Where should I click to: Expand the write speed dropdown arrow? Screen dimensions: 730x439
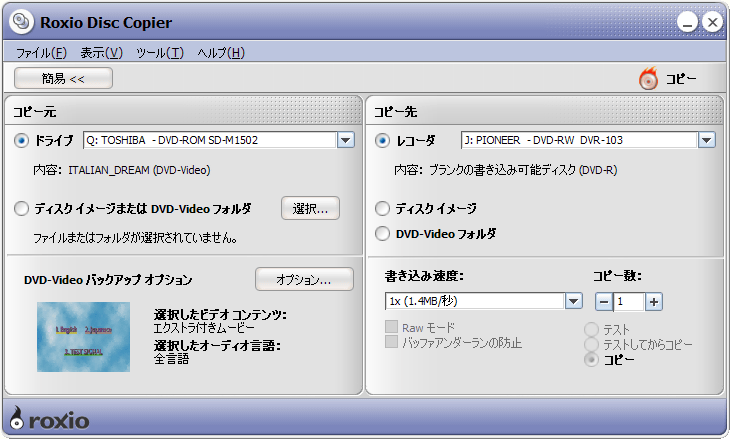[574, 301]
